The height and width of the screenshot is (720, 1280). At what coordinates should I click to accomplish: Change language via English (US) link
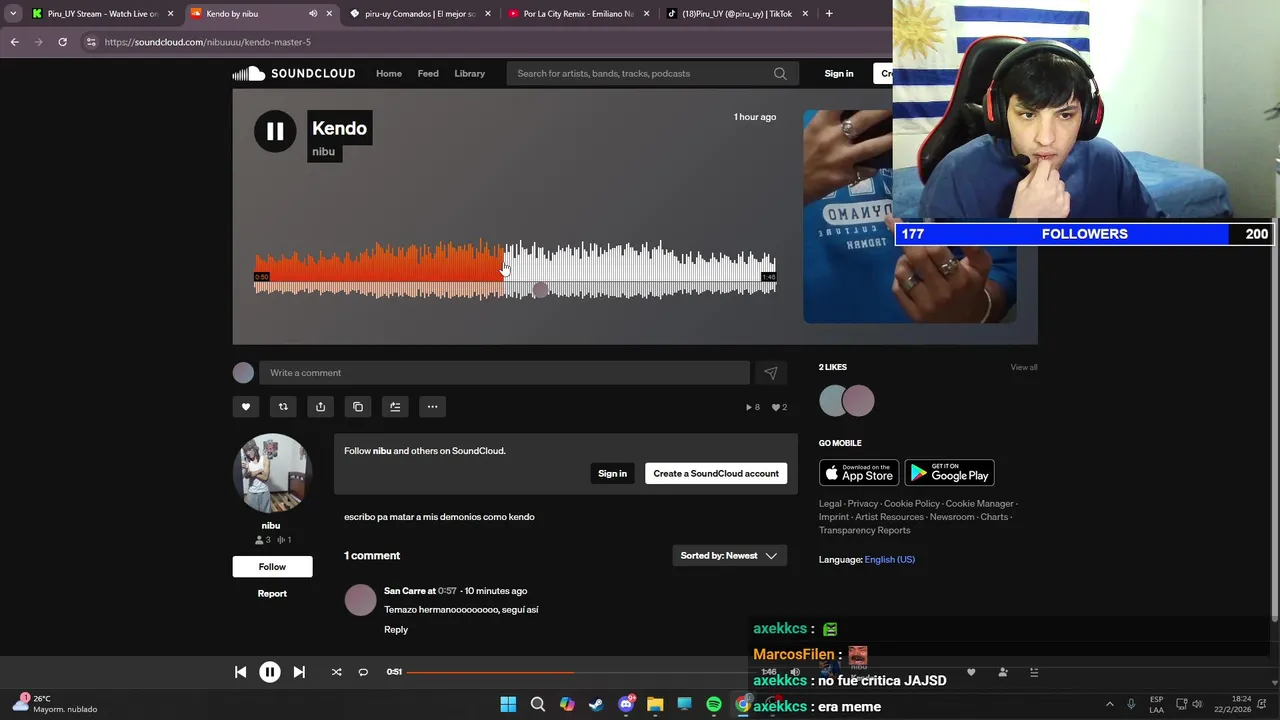tap(890, 560)
